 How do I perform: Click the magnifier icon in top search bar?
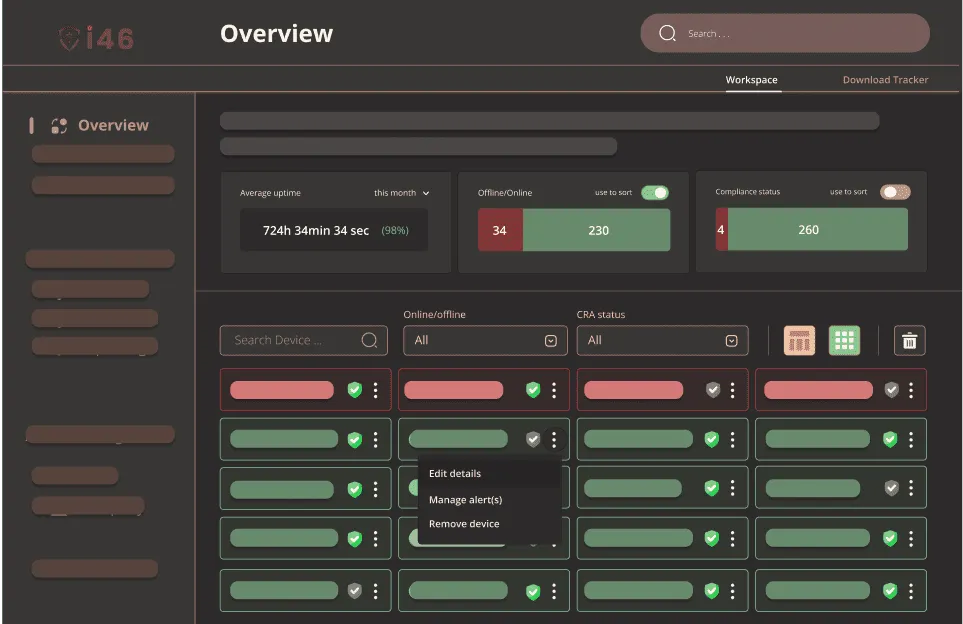click(x=668, y=34)
